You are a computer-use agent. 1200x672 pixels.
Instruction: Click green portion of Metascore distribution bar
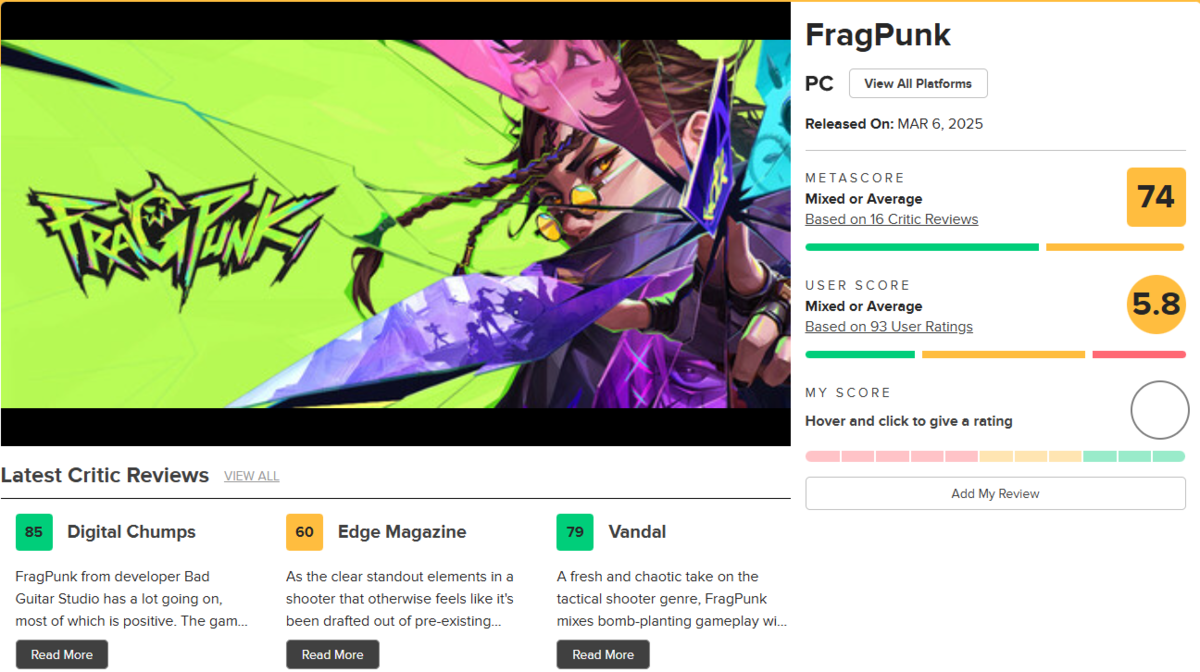coord(922,247)
